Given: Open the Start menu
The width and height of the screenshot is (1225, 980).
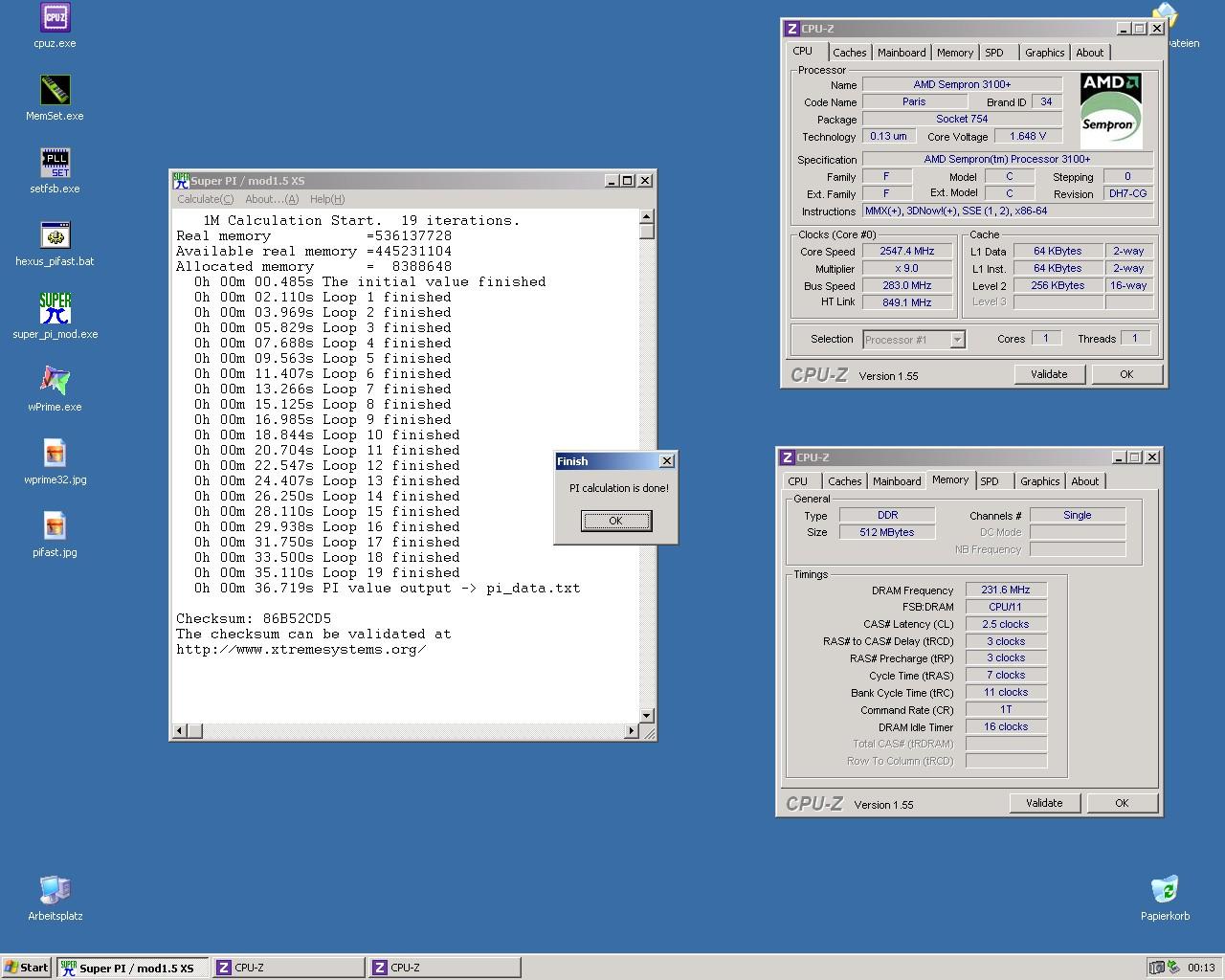Looking at the screenshot, I should point(27,968).
